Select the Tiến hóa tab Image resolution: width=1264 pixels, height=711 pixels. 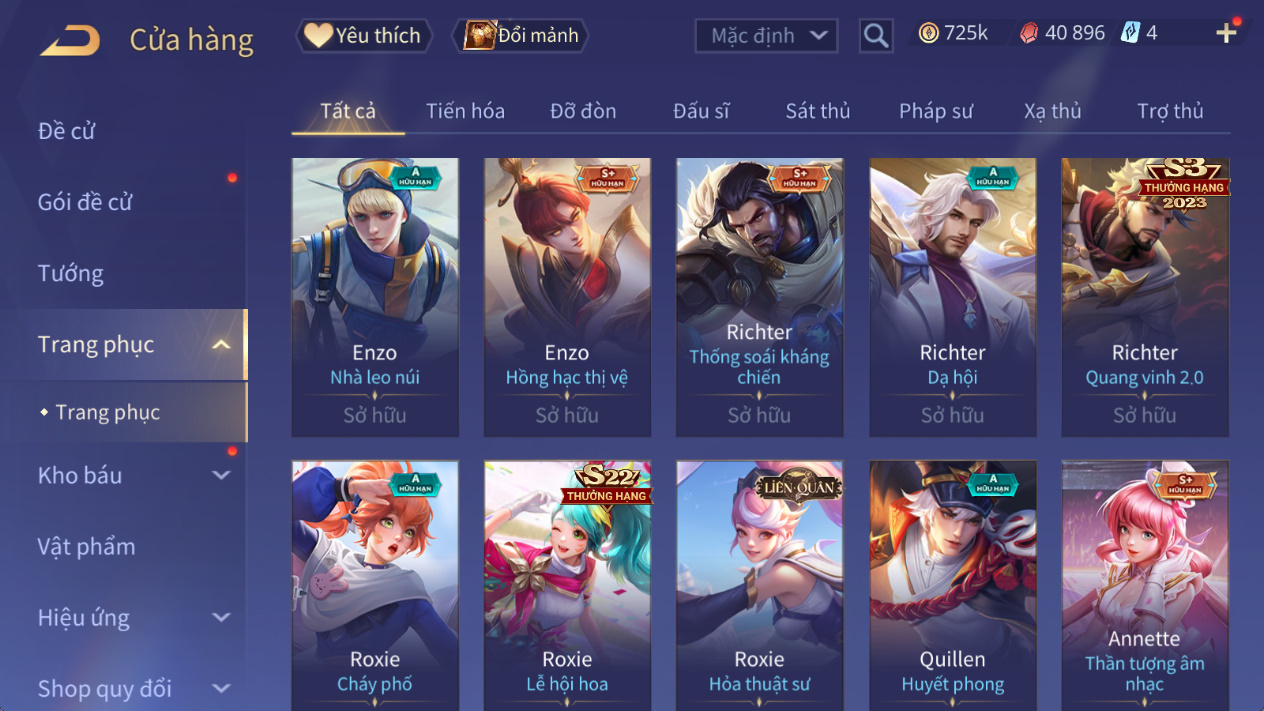pos(465,111)
